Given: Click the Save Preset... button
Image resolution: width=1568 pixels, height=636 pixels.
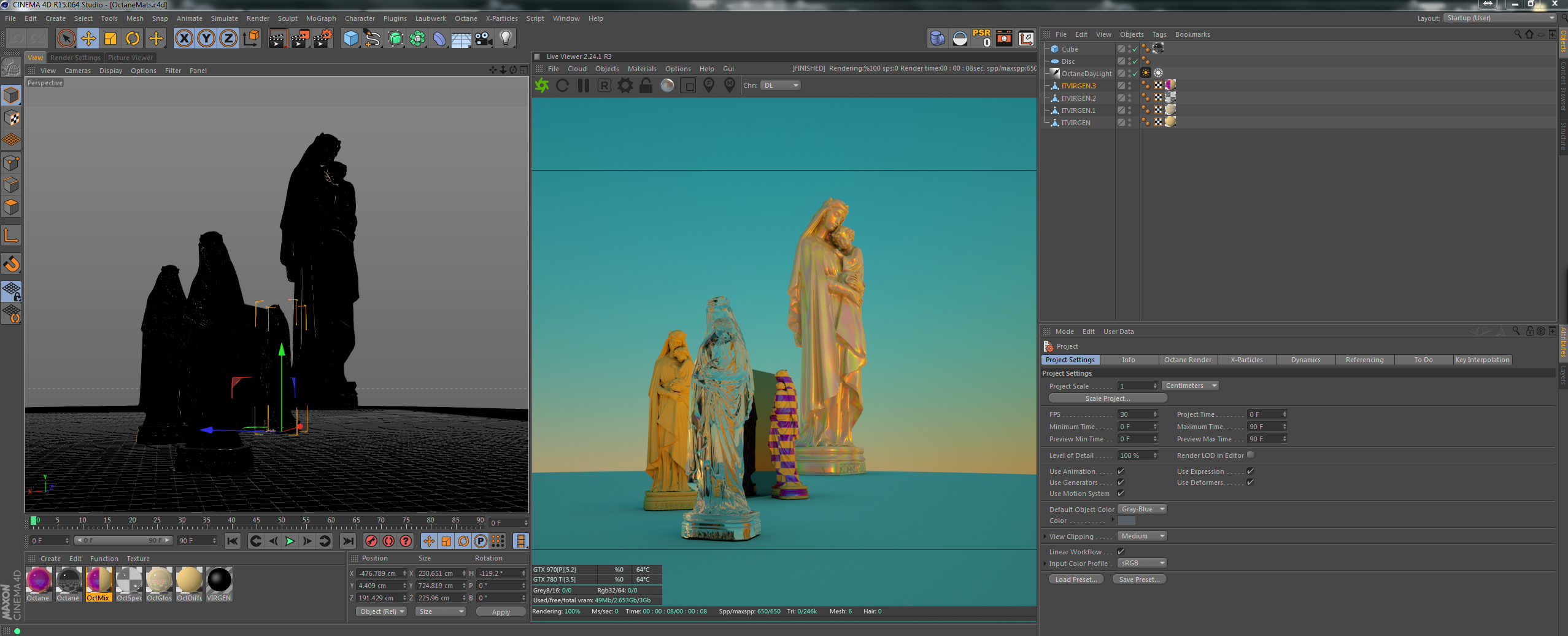Looking at the screenshot, I should click(1140, 580).
